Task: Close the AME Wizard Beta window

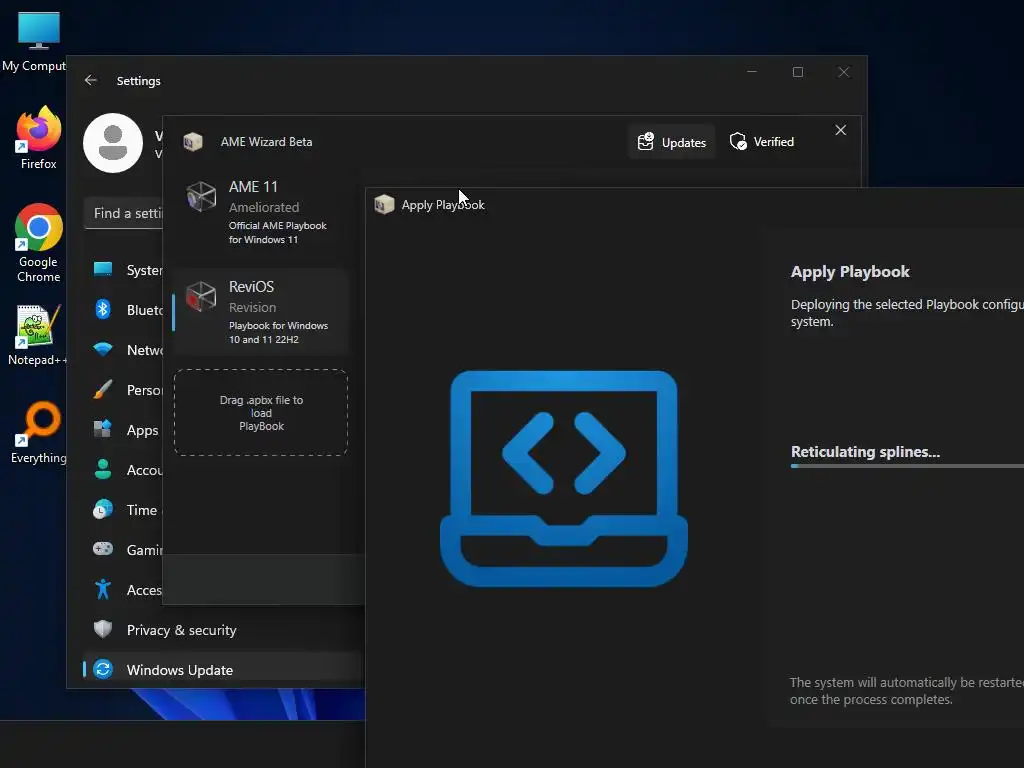Action: (x=840, y=130)
